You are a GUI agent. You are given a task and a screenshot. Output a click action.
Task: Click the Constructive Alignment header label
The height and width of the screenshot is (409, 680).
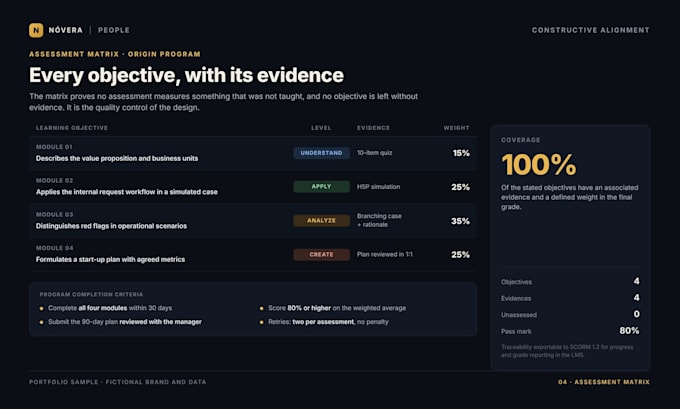tap(591, 30)
